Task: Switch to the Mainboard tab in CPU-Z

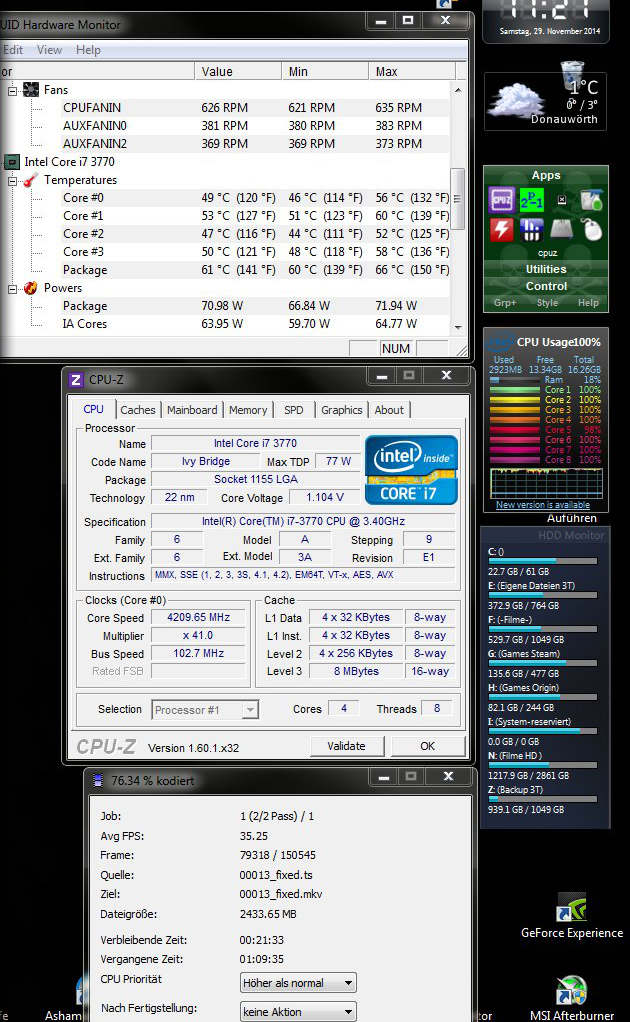Action: [192, 410]
